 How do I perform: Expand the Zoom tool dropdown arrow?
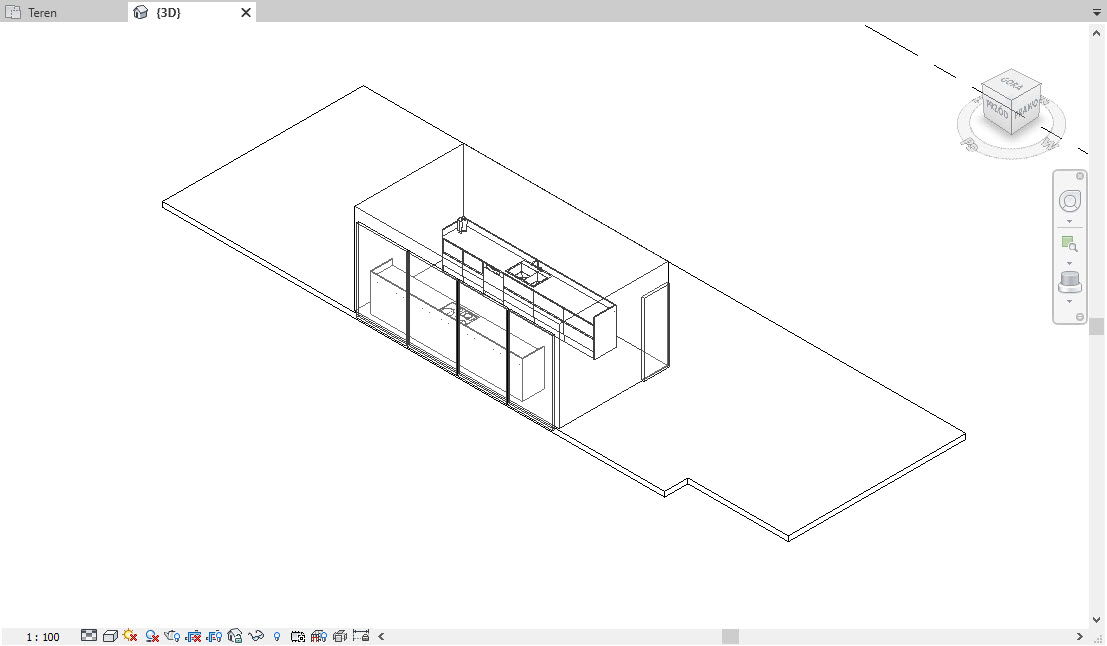[1069, 263]
